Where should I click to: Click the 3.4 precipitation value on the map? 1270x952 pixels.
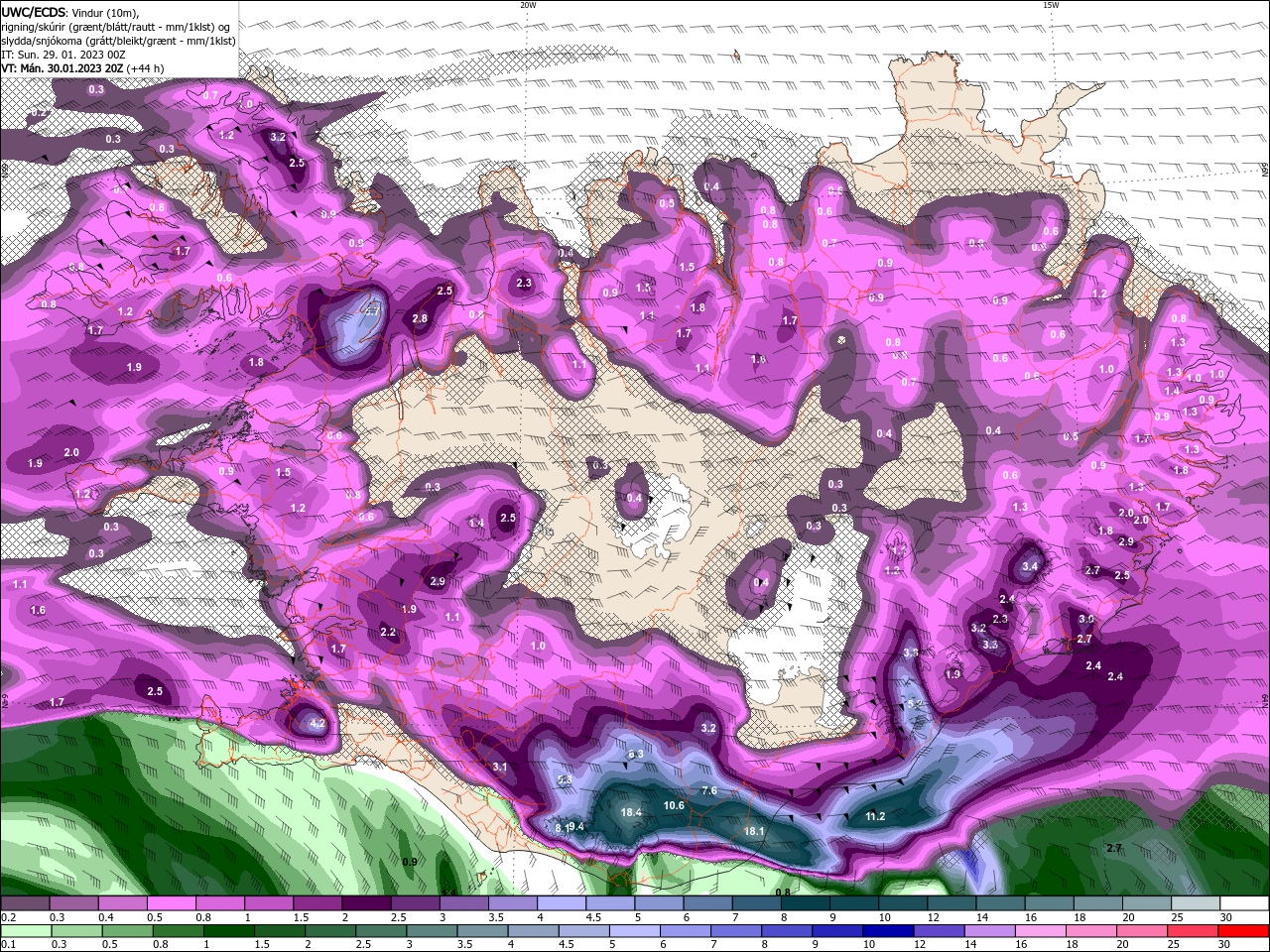coord(1030,567)
